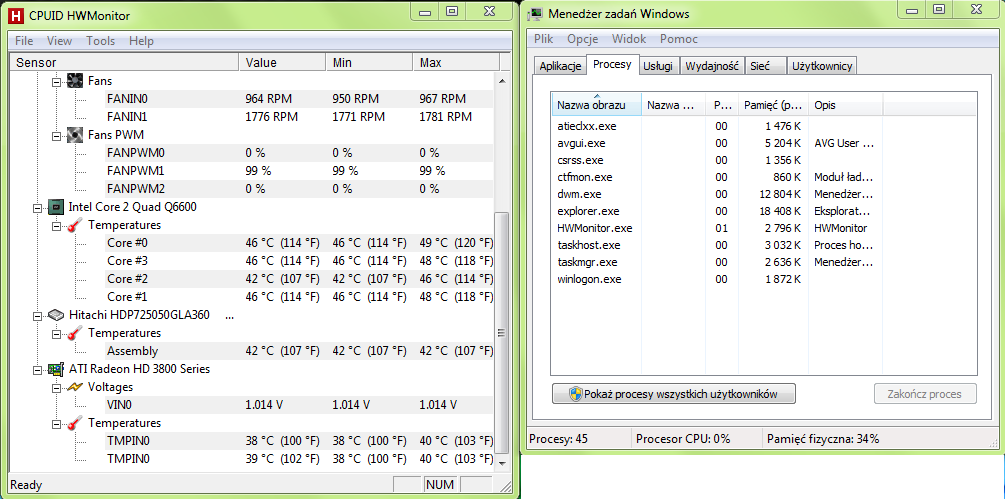Click the Intel Core 2 Quad CPU chip icon
This screenshot has width=1006, height=499.
pos(56,207)
